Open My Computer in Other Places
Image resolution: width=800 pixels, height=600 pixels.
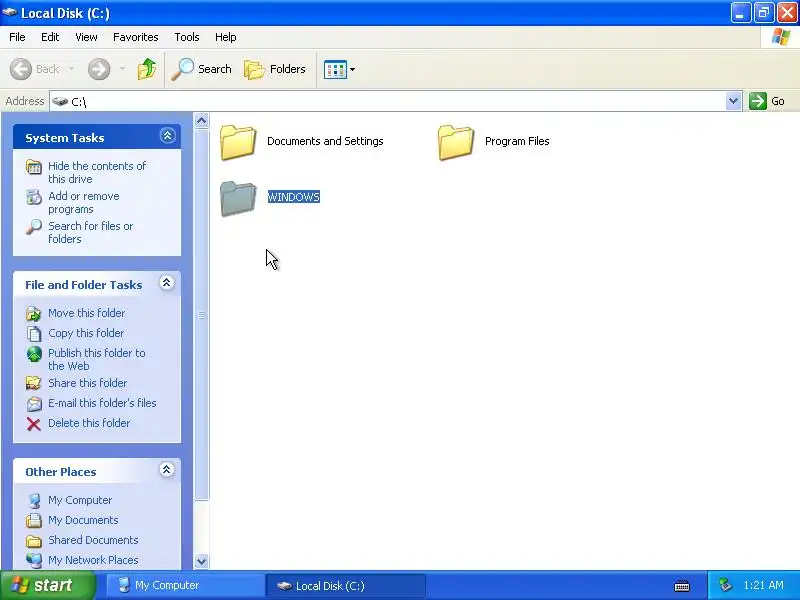pyautogui.click(x=80, y=500)
